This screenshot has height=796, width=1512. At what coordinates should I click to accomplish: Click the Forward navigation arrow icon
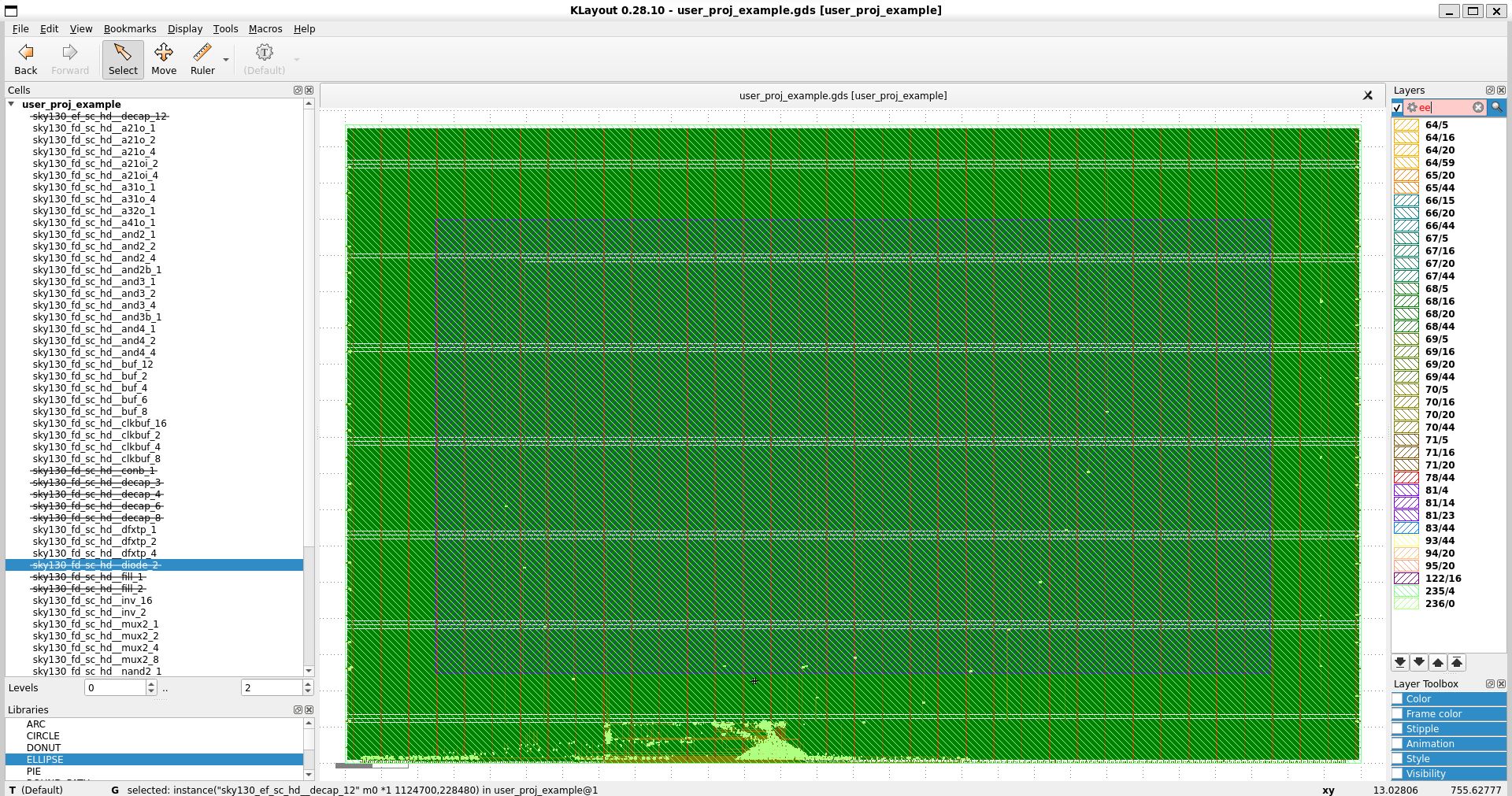70,53
